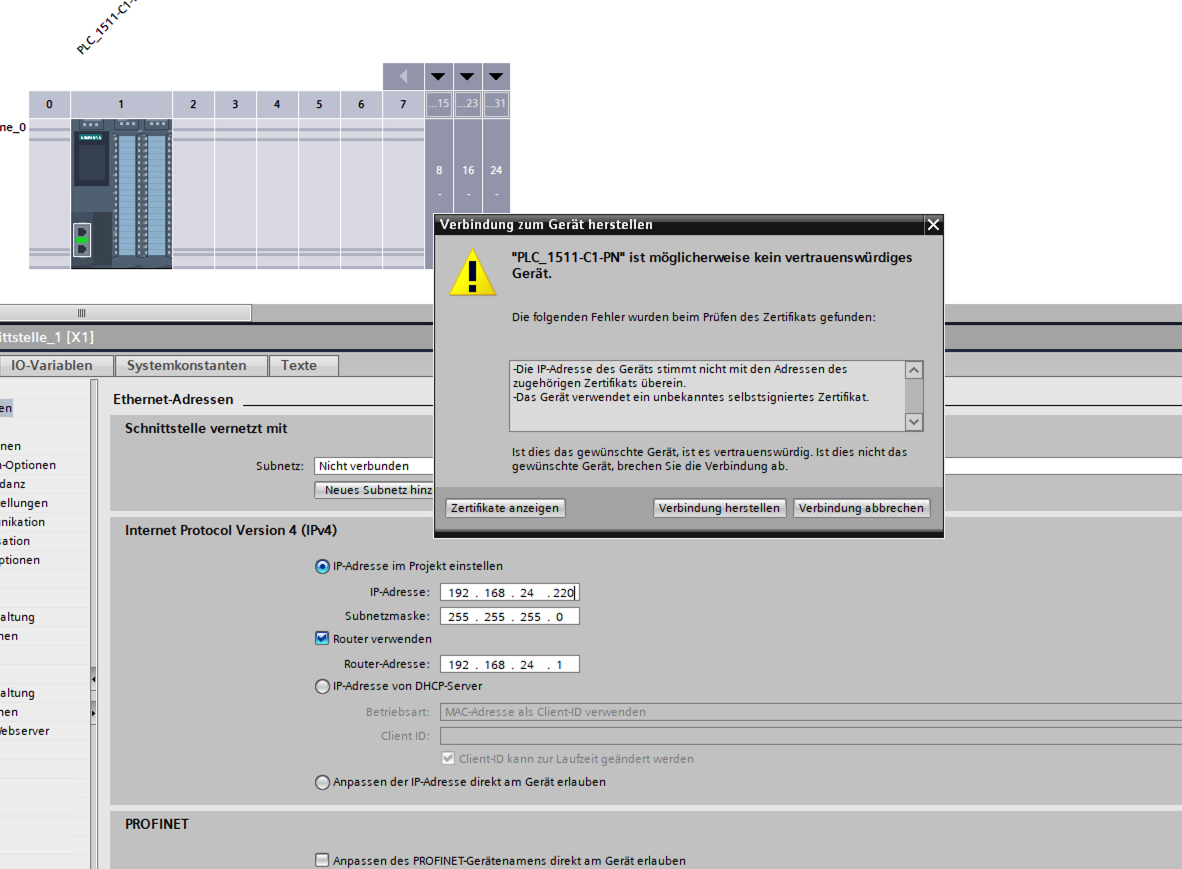Viewport: 1182px width, 869px height.
Task: Open the Betriebsart dropdown field
Action: click(x=810, y=711)
